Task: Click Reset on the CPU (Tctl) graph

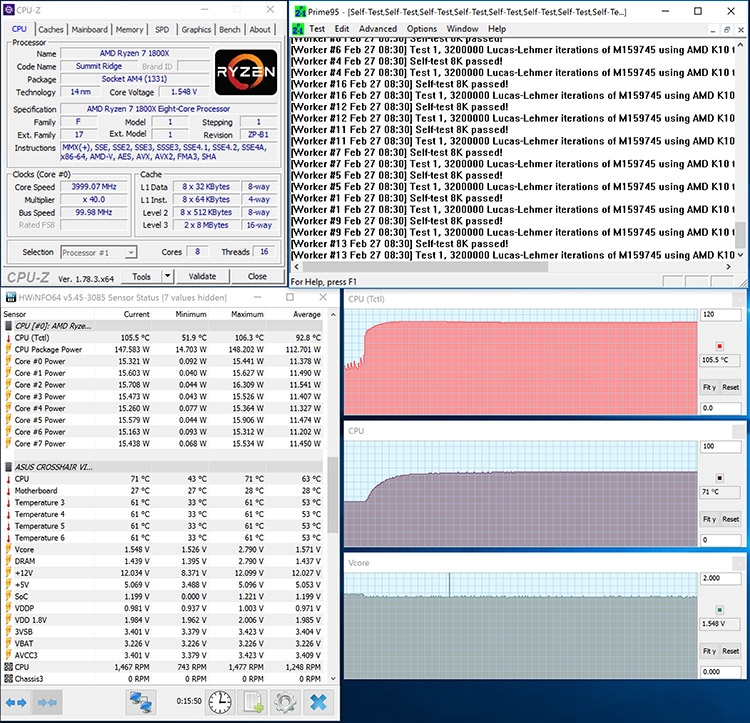Action: 730,387
